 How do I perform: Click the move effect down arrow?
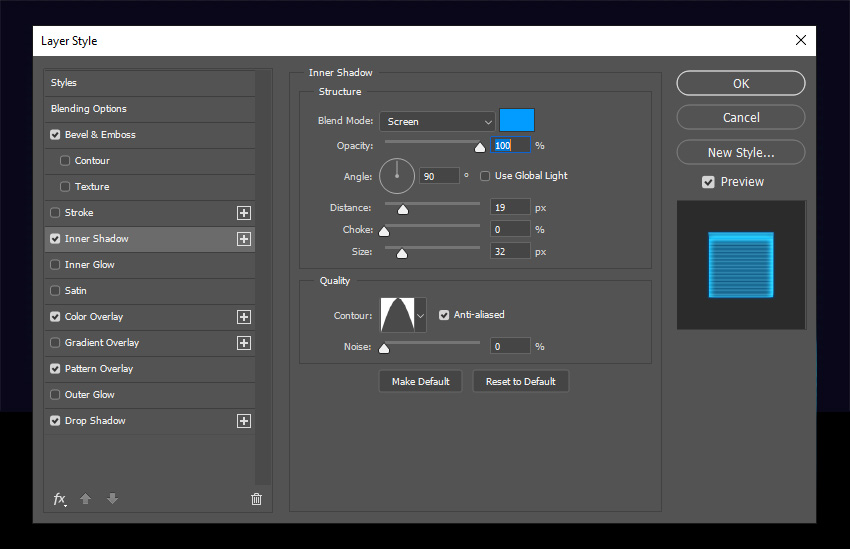tap(112, 499)
